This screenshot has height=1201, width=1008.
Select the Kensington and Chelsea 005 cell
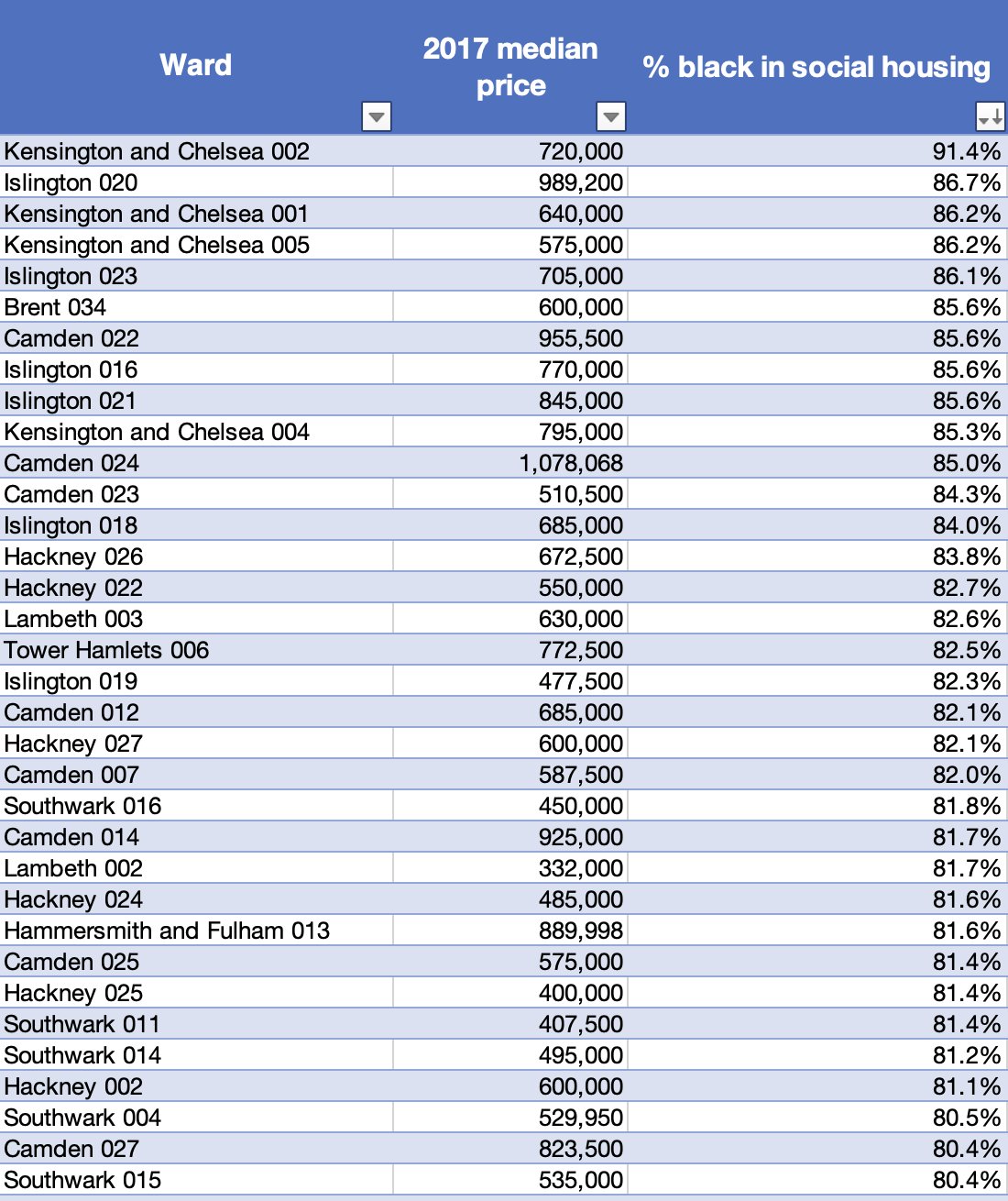196,245
